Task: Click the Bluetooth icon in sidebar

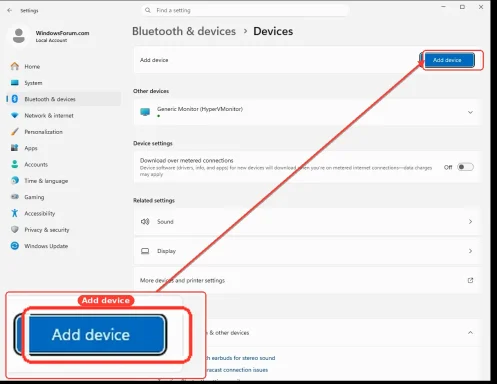Action: pos(15,99)
